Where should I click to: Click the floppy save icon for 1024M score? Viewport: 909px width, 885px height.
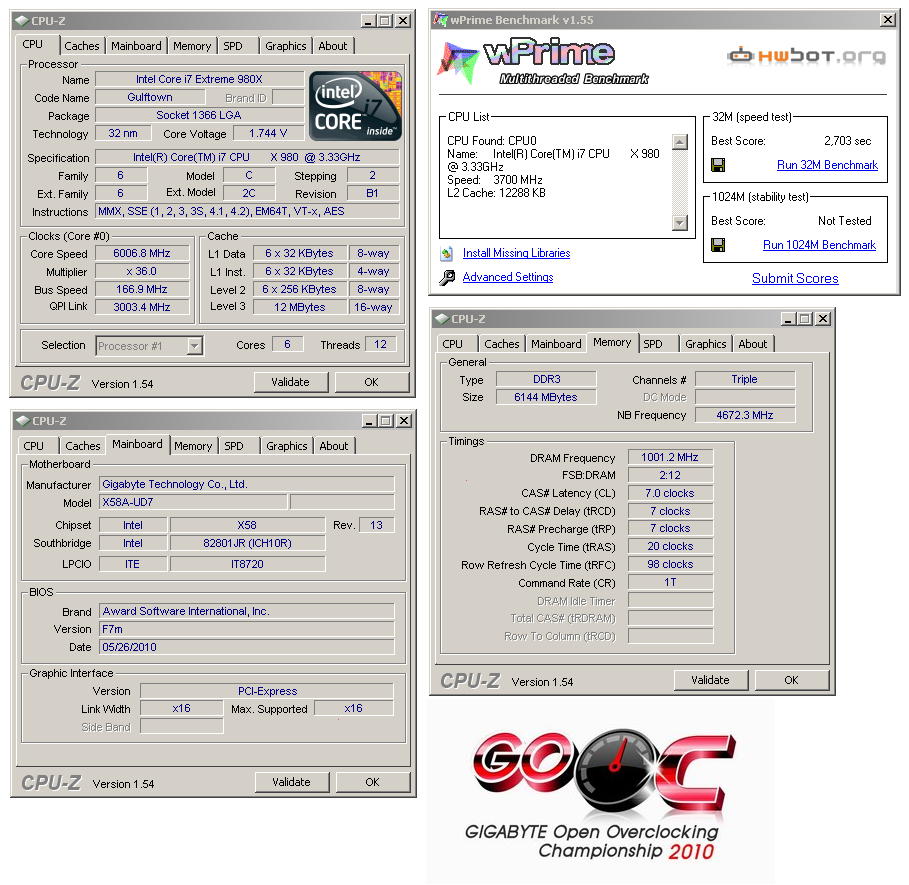click(x=718, y=245)
